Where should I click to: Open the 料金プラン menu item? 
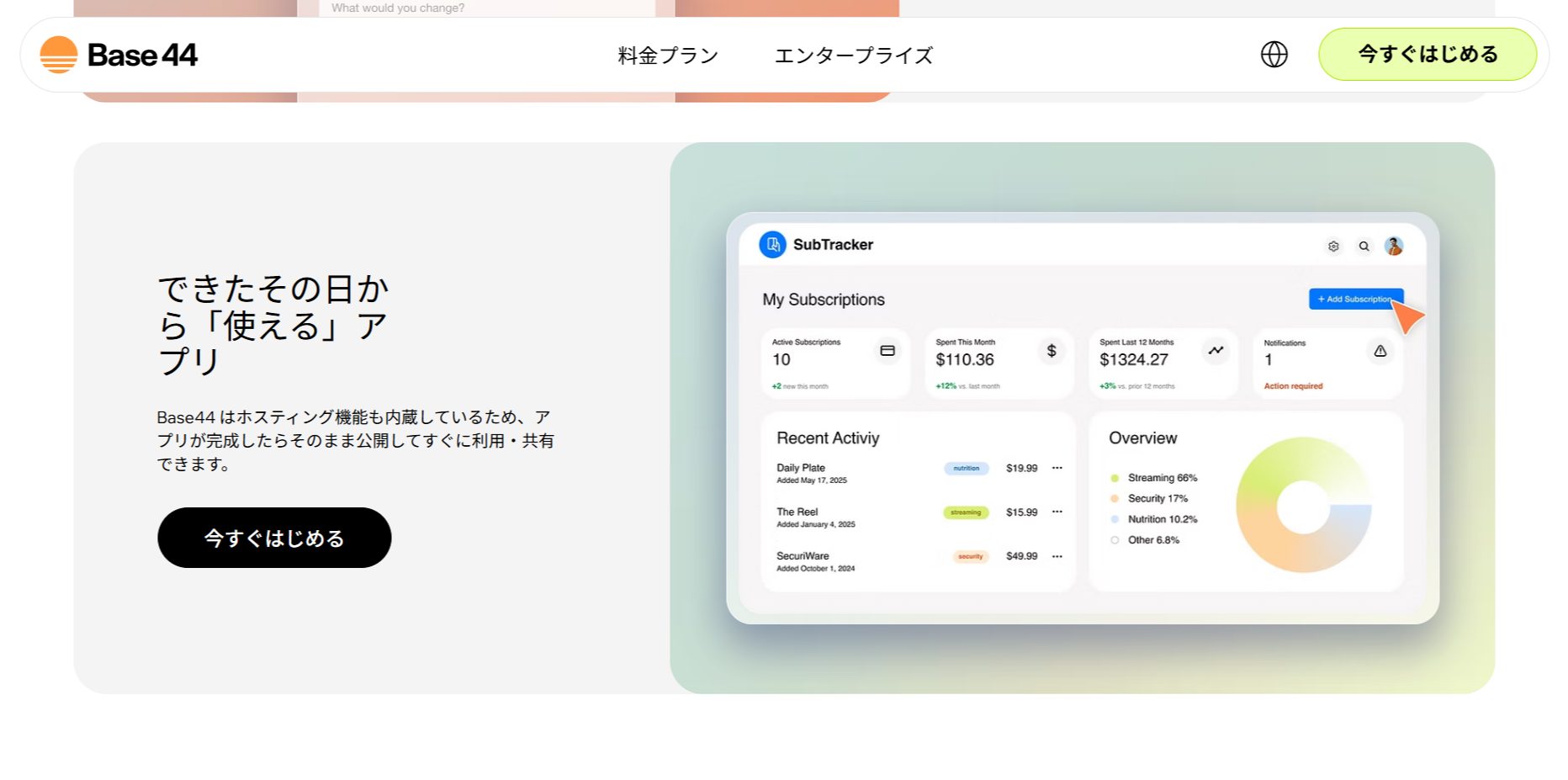pos(665,55)
